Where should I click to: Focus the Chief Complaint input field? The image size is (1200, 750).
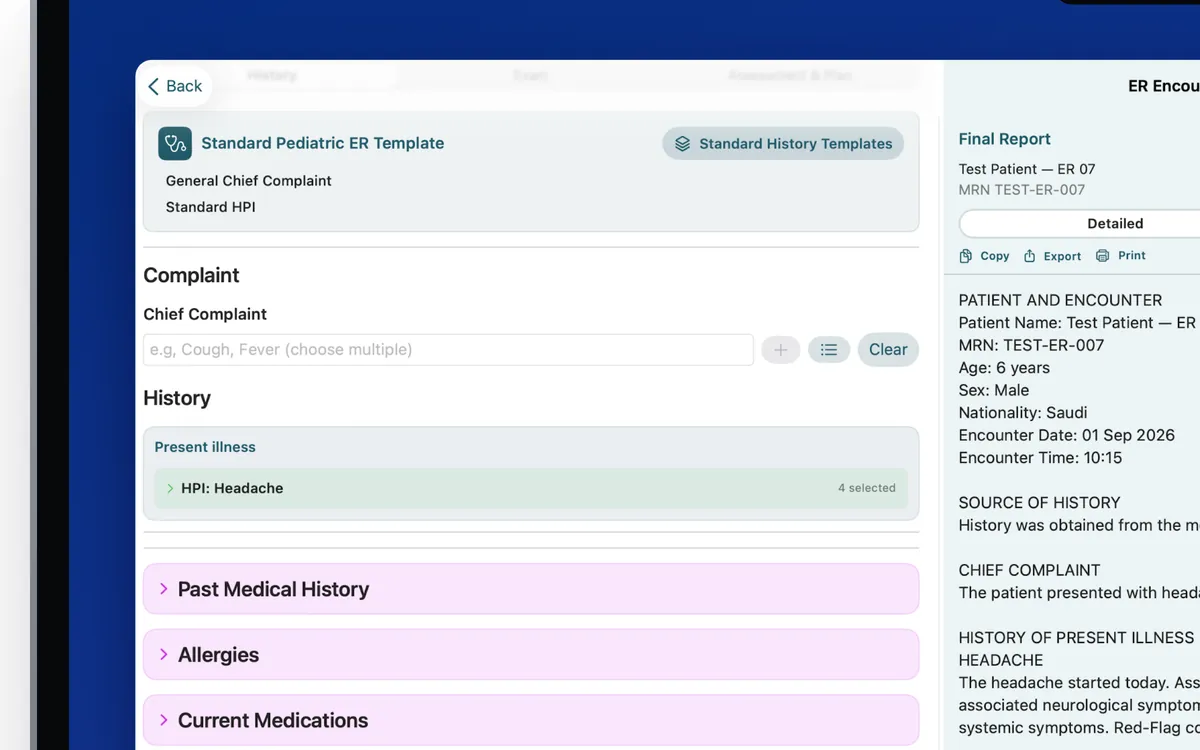(448, 350)
